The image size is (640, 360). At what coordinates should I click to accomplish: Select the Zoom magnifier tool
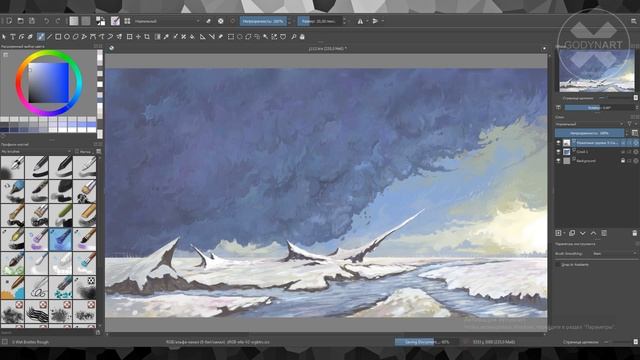click(293, 37)
